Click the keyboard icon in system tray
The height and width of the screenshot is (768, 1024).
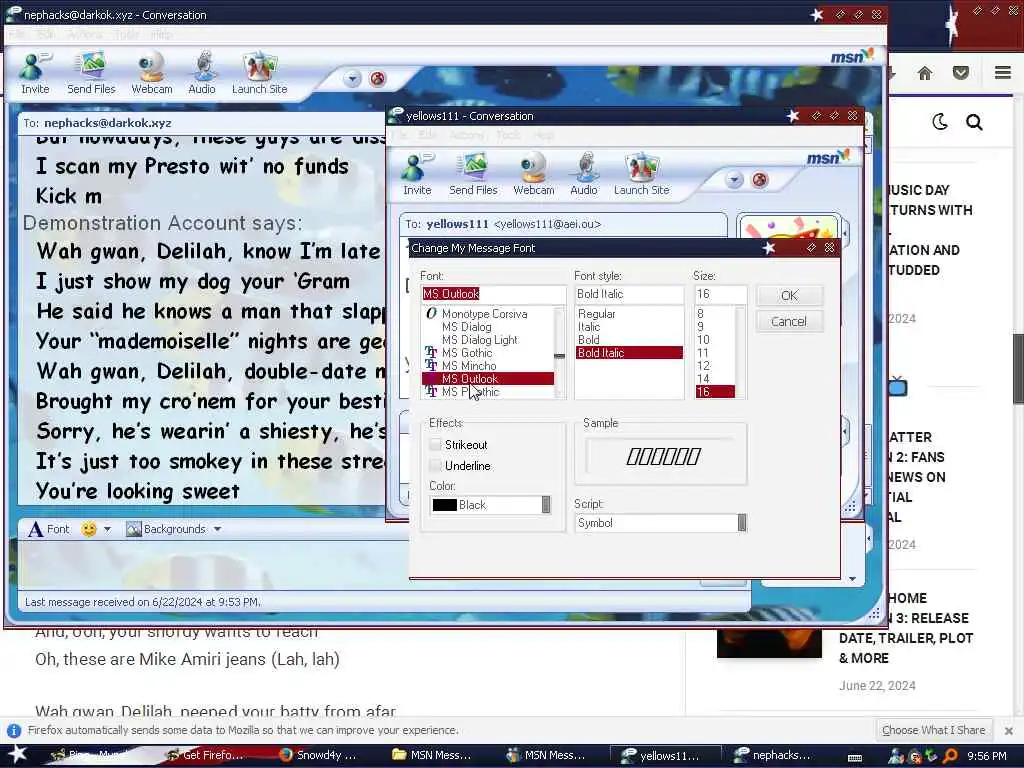click(x=854, y=758)
